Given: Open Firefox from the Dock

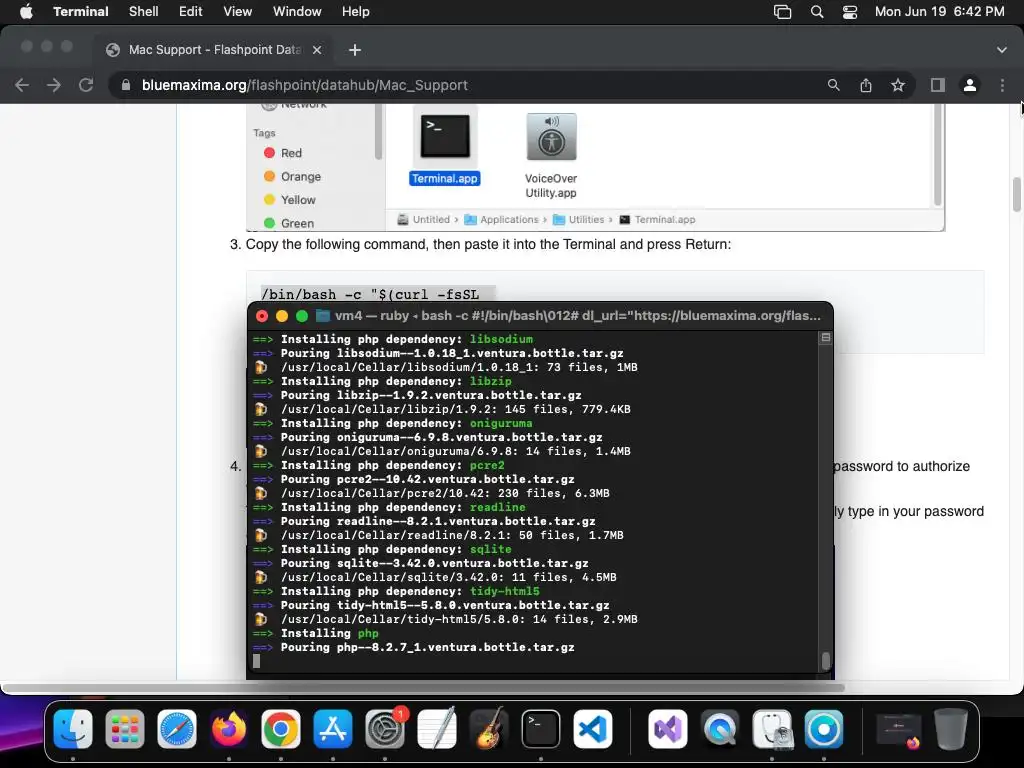Looking at the screenshot, I should pyautogui.click(x=229, y=729).
